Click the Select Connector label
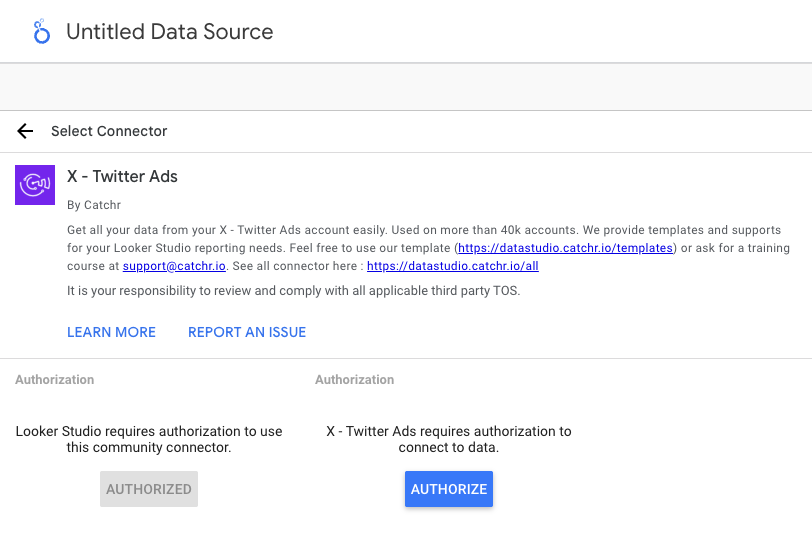Screen dimensions: 812x538 tap(109, 131)
